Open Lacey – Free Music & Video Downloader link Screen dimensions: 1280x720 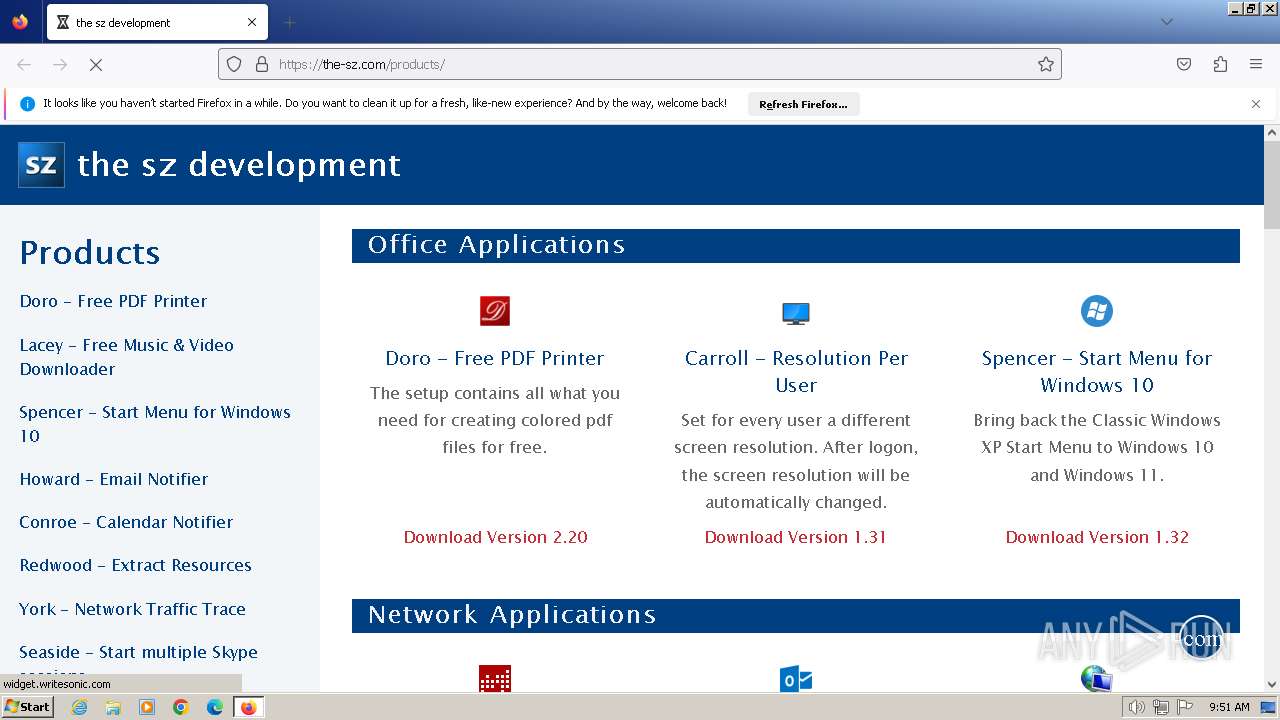126,357
